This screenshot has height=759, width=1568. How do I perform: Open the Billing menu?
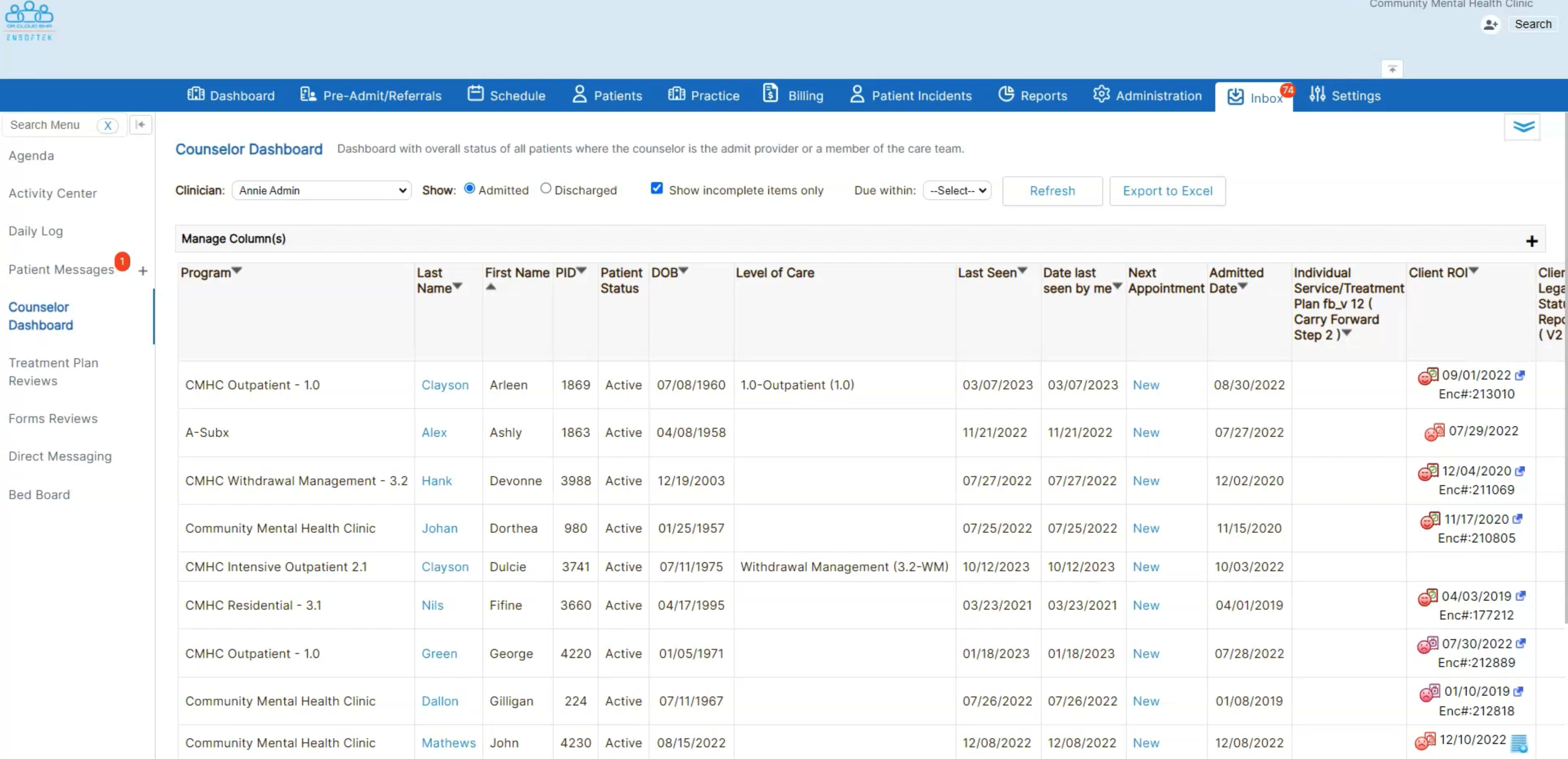click(793, 96)
